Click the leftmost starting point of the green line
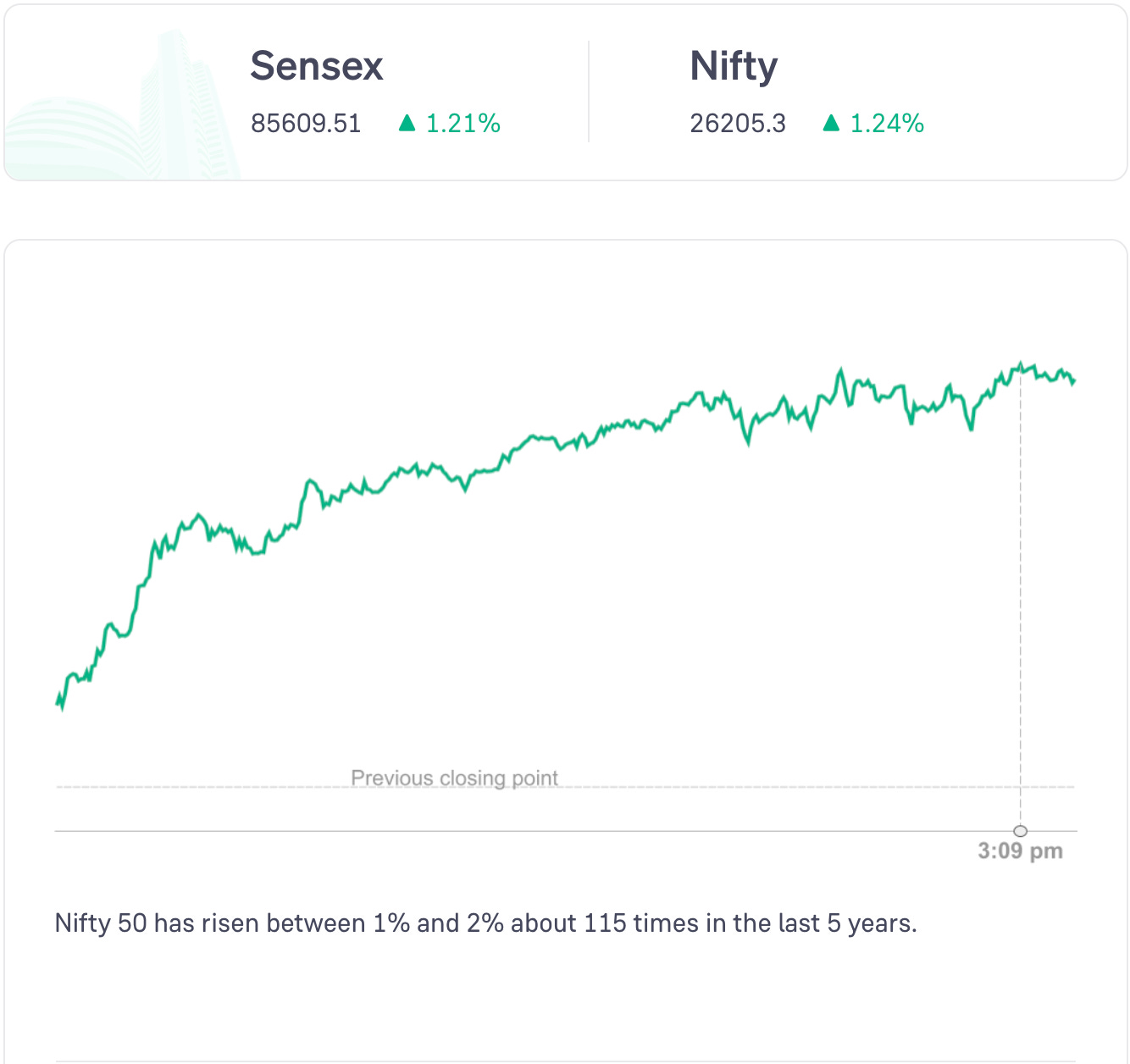The image size is (1130, 1064). click(x=57, y=702)
